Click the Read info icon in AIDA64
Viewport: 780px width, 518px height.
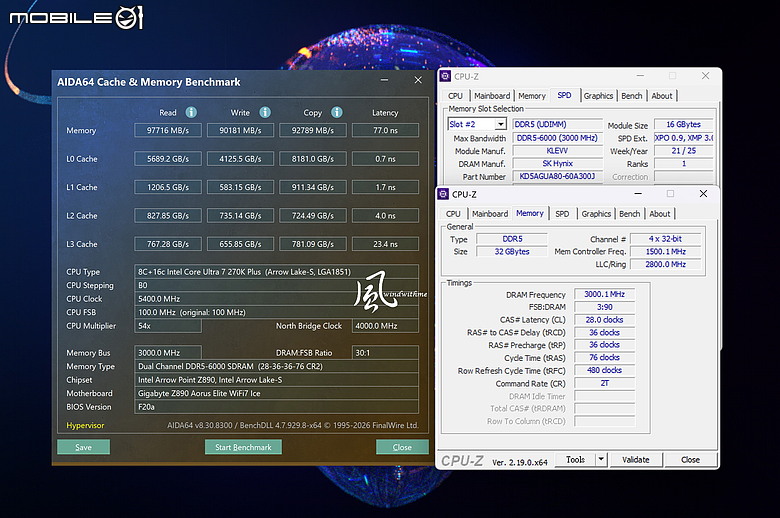[x=191, y=112]
